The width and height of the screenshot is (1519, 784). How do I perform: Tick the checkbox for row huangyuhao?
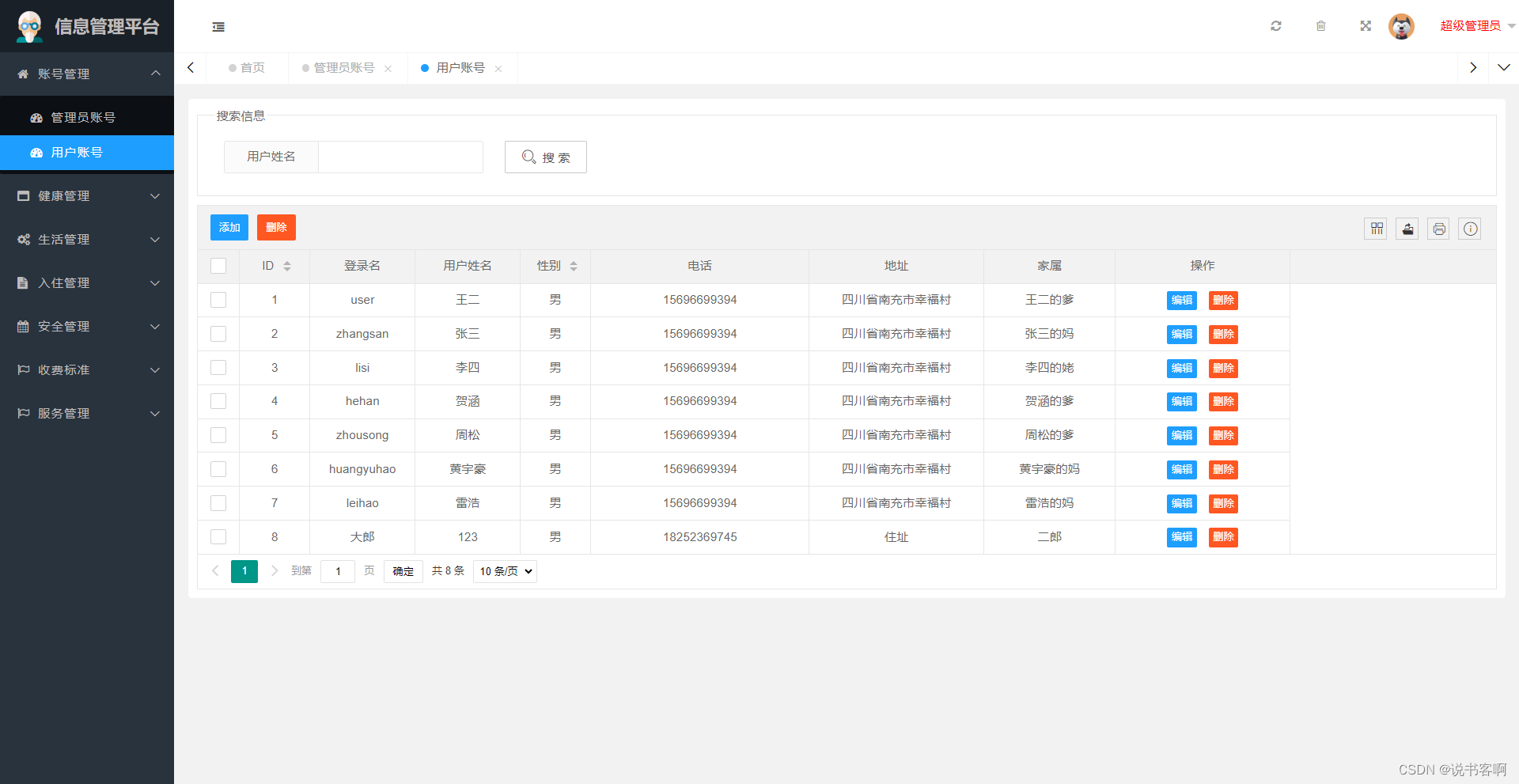(218, 469)
